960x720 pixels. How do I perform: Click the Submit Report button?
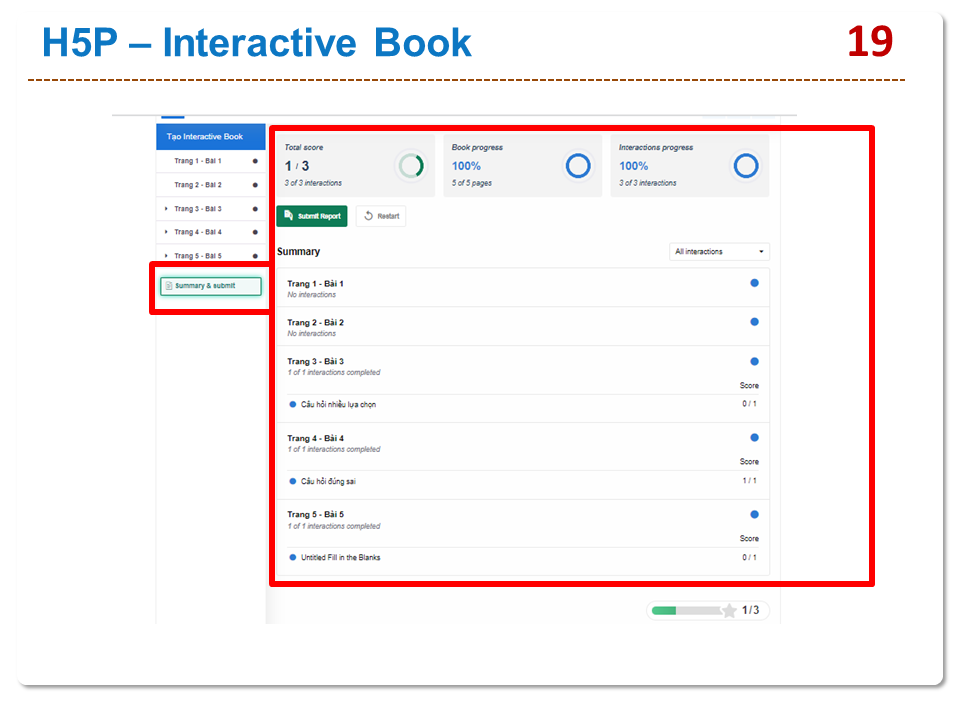(x=312, y=216)
